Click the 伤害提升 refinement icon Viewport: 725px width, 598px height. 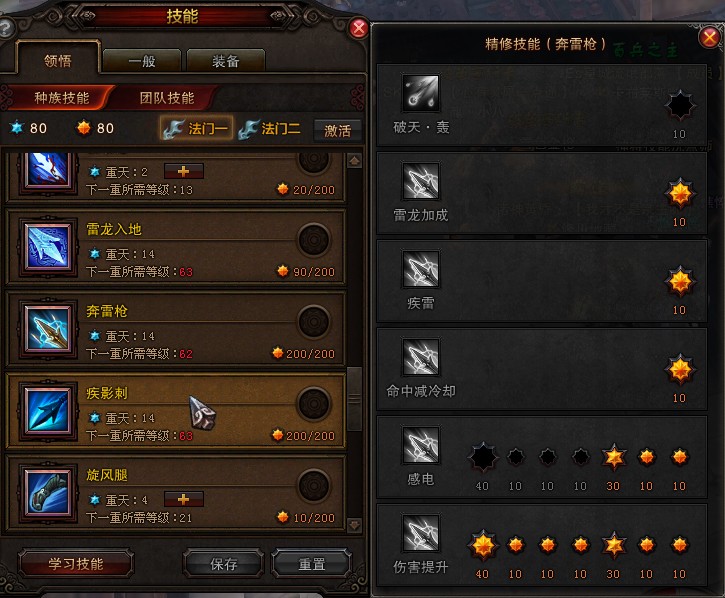pyautogui.click(x=420, y=533)
